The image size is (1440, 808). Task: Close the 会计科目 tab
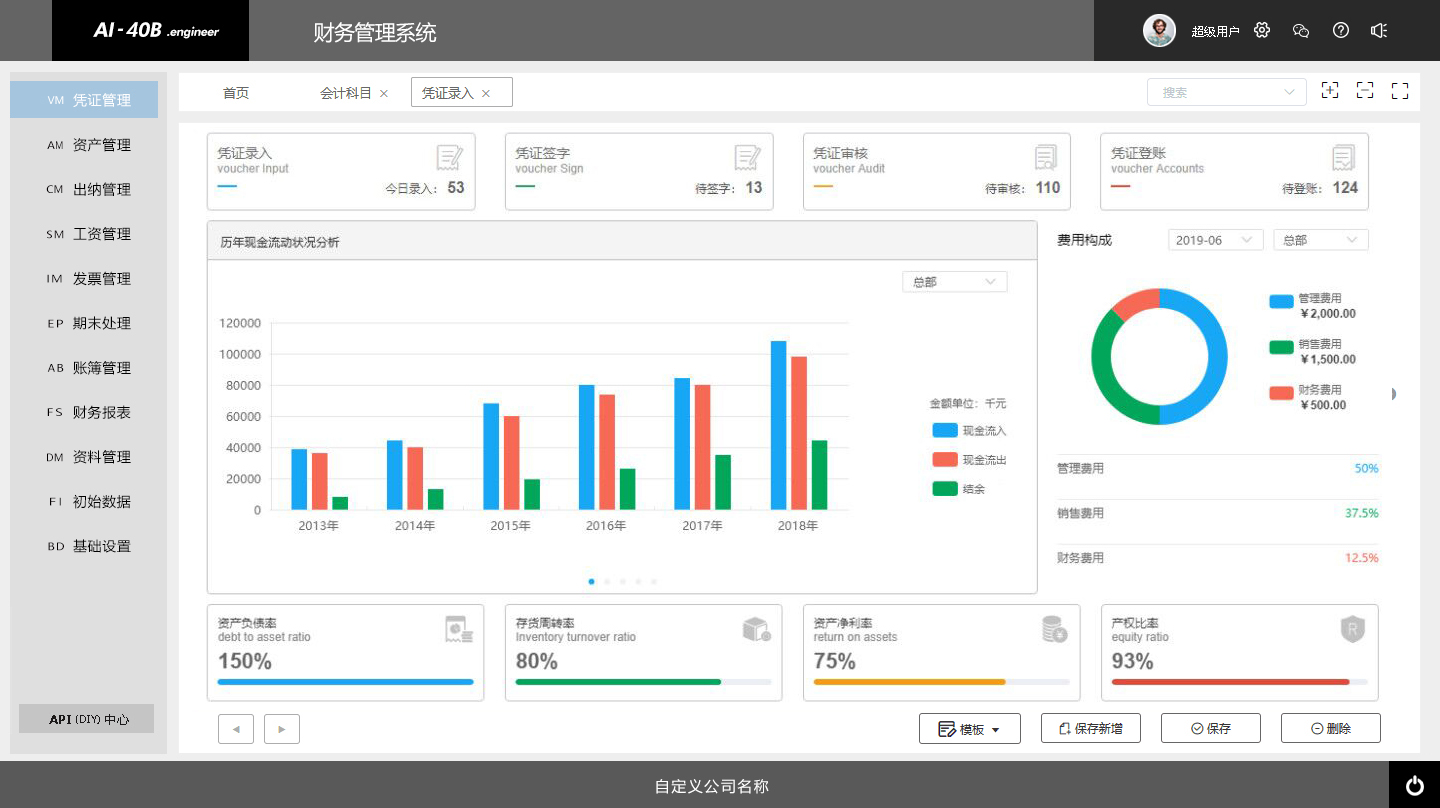pos(384,93)
